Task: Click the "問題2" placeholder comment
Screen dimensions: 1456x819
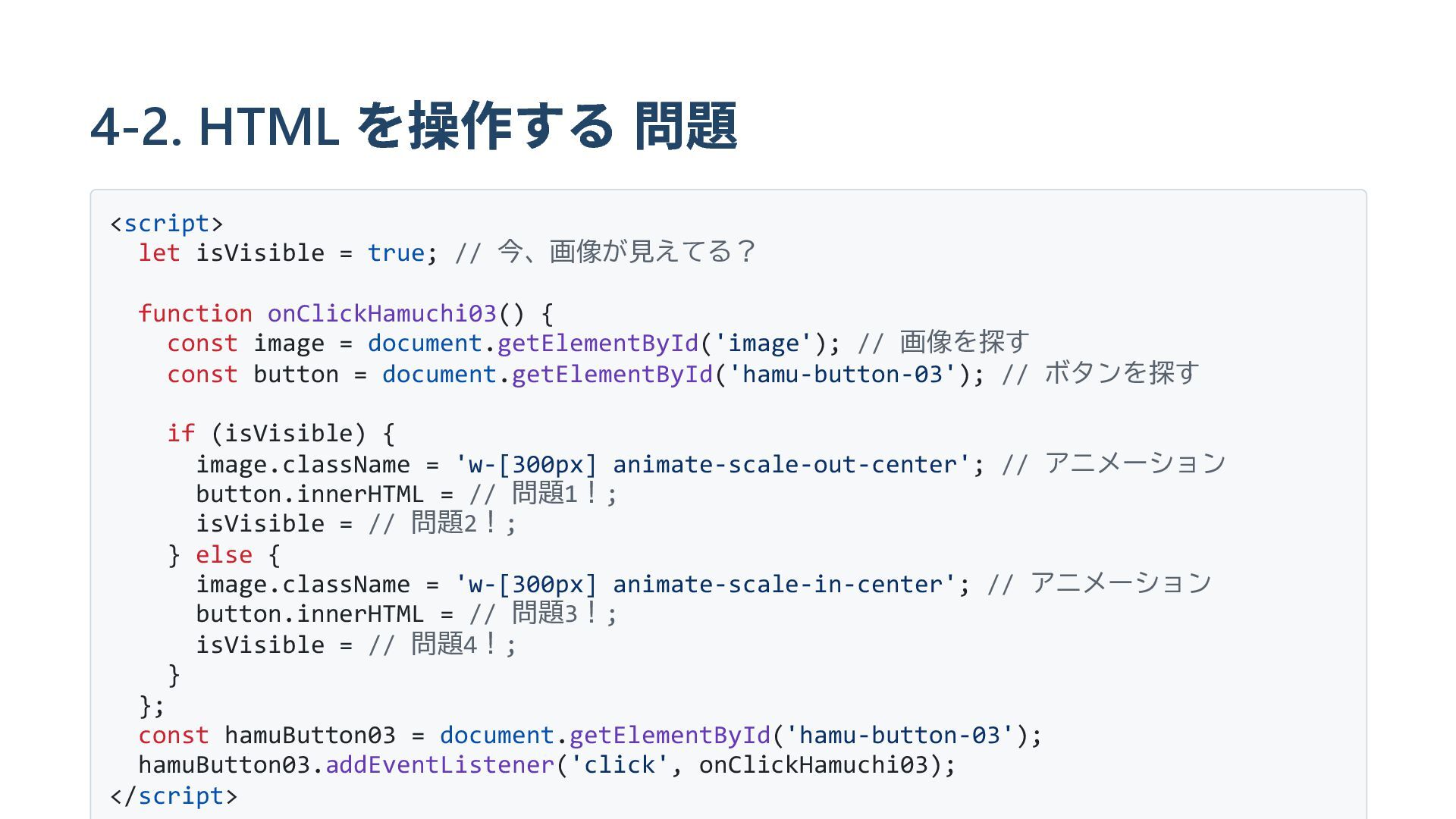Action: pyautogui.click(x=444, y=524)
